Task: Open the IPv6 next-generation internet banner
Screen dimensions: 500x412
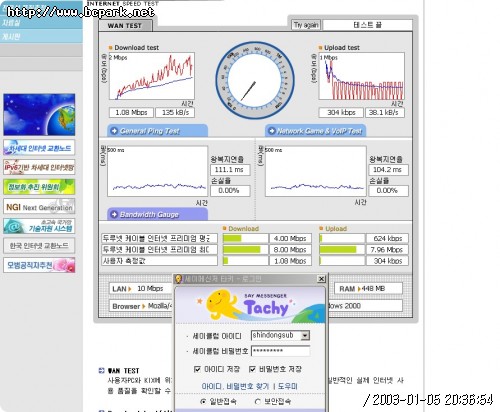Action: pos(39,167)
